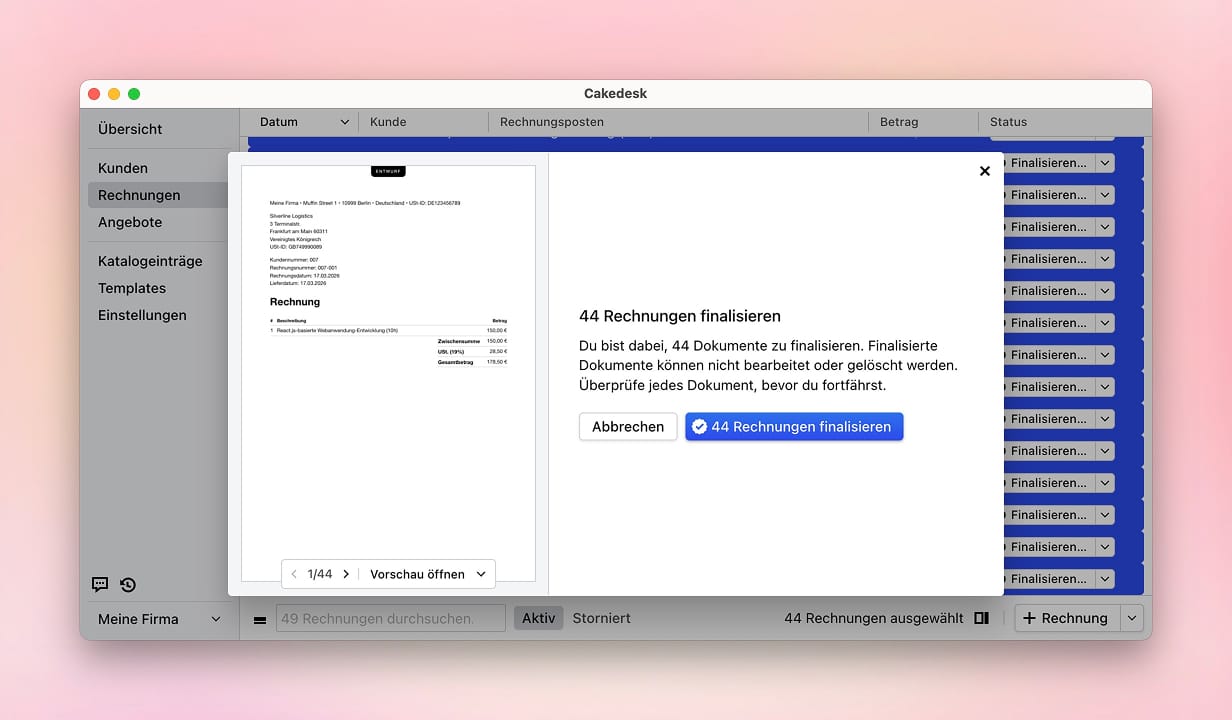Select the Aktiv filter tab
Viewport: 1232px width, 720px height.
[539, 618]
